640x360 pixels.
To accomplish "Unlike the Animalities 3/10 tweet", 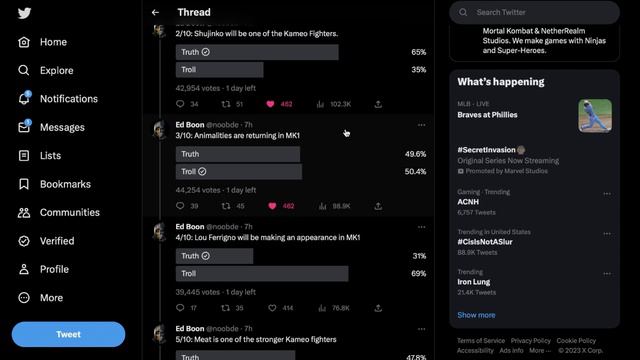I will [272, 206].
